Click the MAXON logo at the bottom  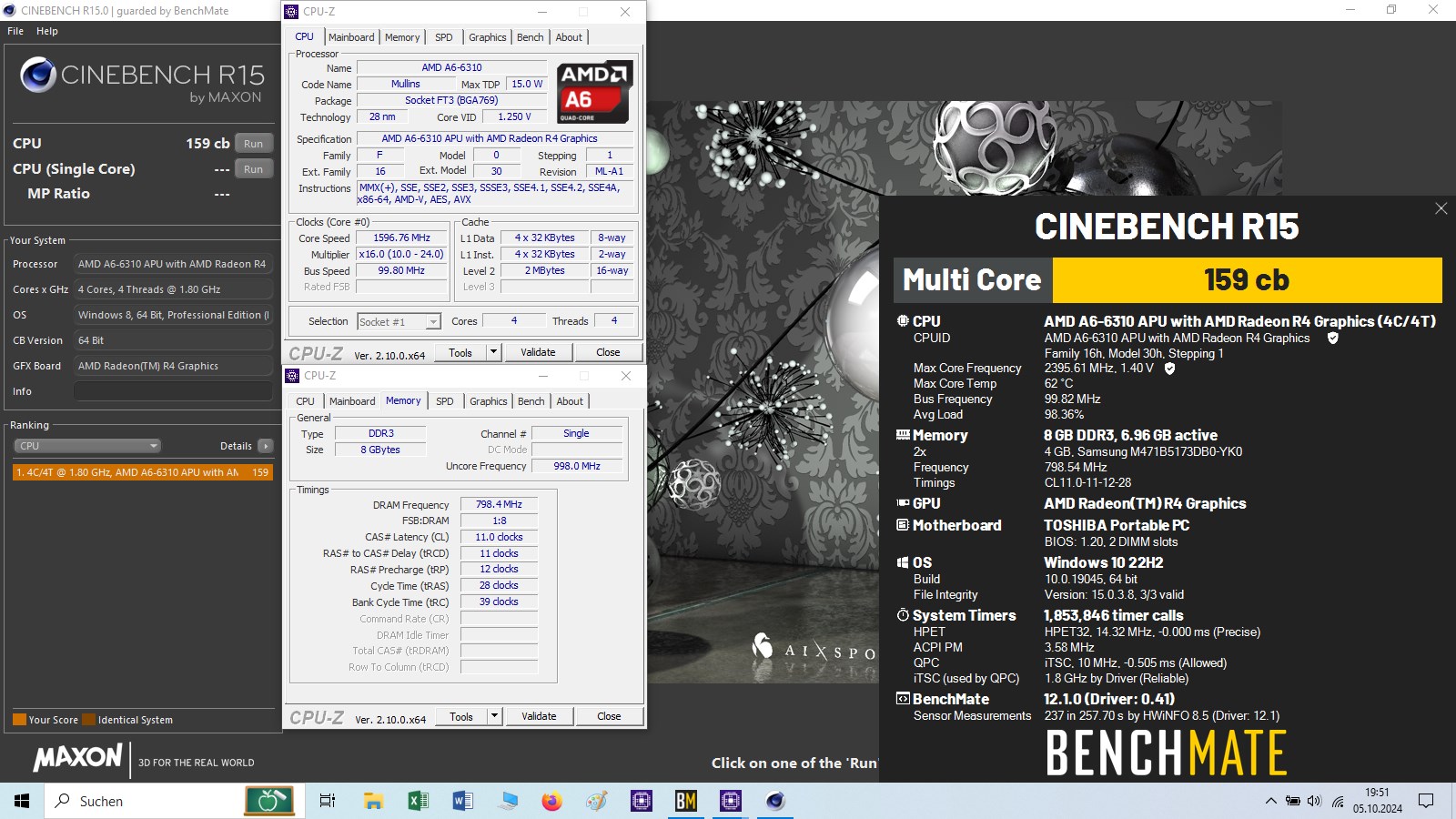(77, 757)
